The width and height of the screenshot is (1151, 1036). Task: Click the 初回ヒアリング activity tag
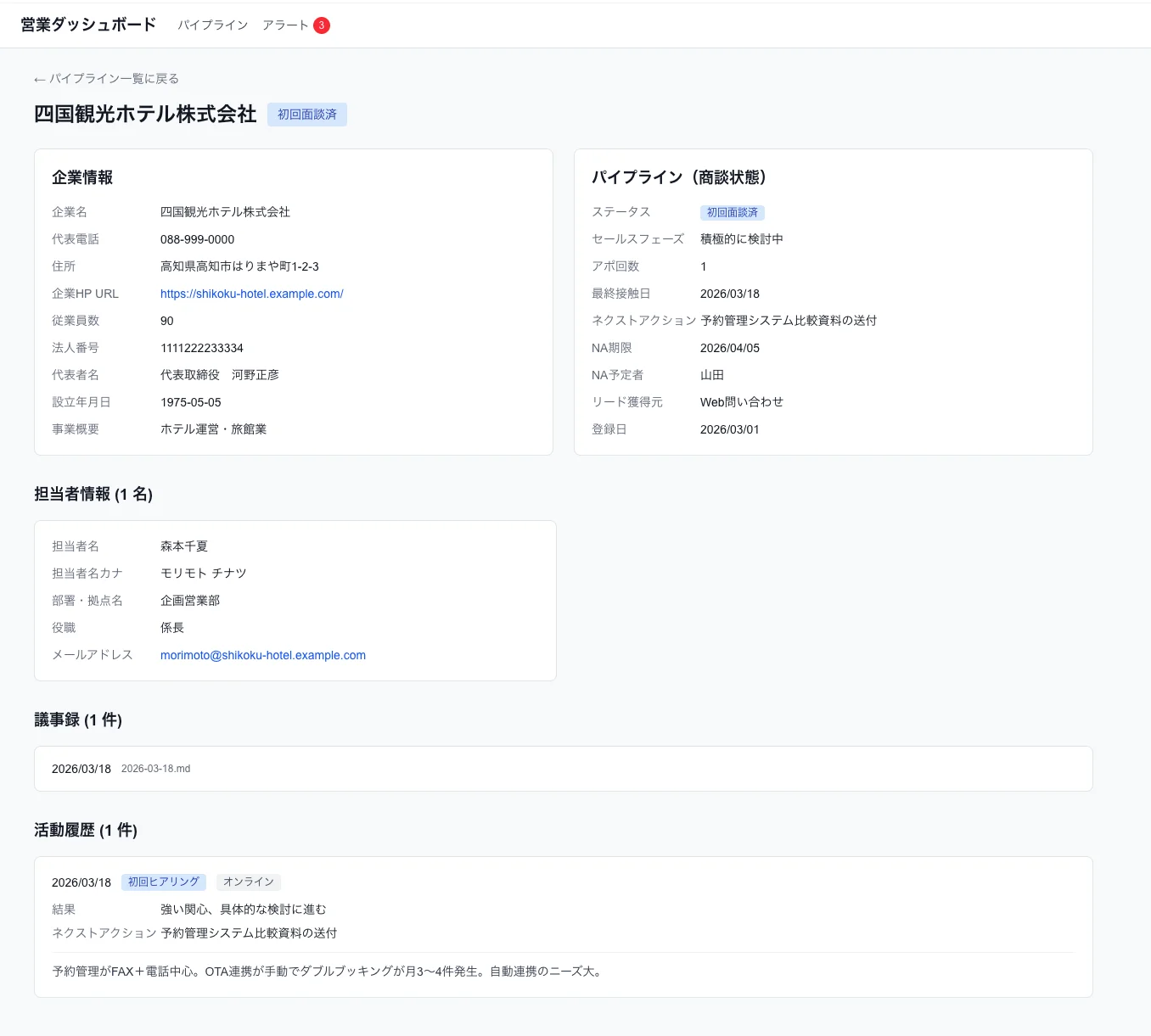[163, 882]
